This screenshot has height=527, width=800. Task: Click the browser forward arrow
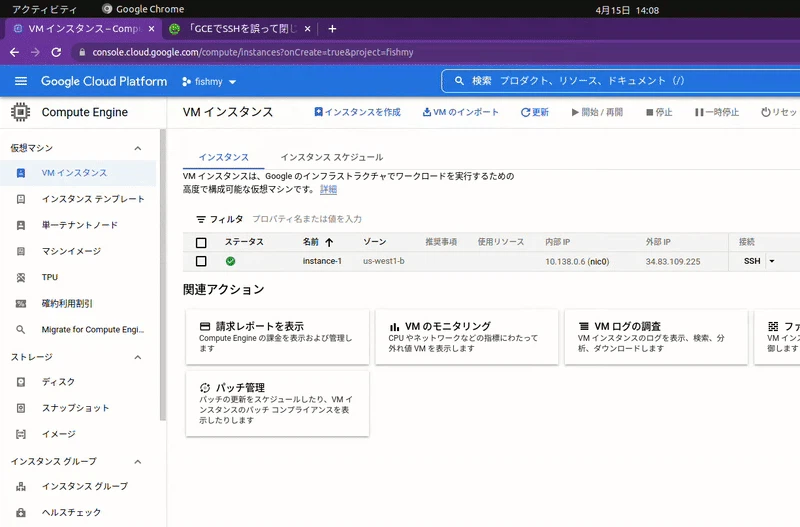tap(35, 52)
